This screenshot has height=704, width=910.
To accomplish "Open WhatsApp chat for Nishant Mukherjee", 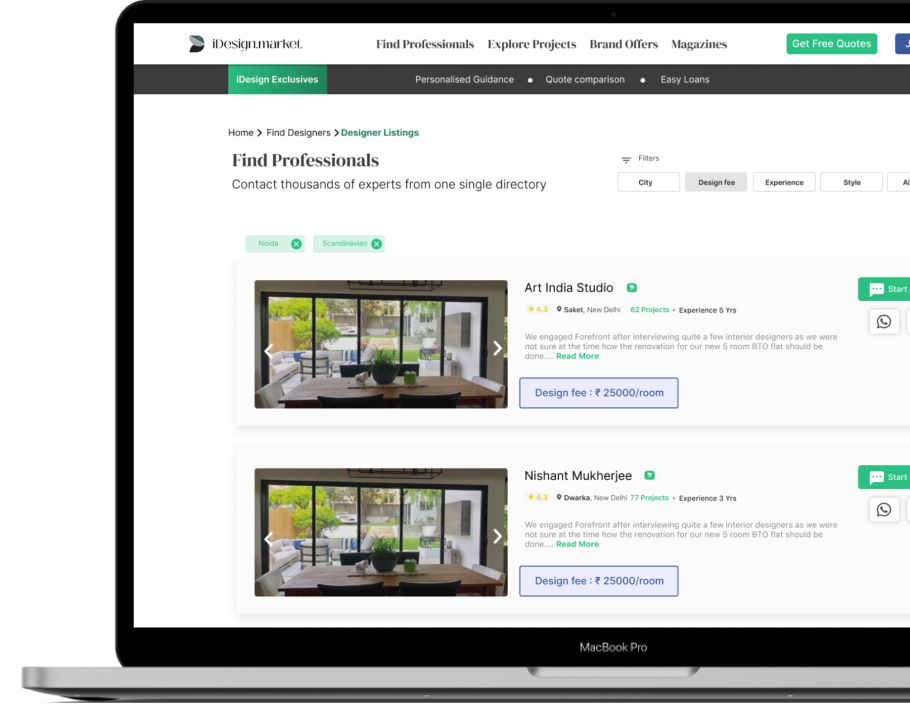I will 884,509.
